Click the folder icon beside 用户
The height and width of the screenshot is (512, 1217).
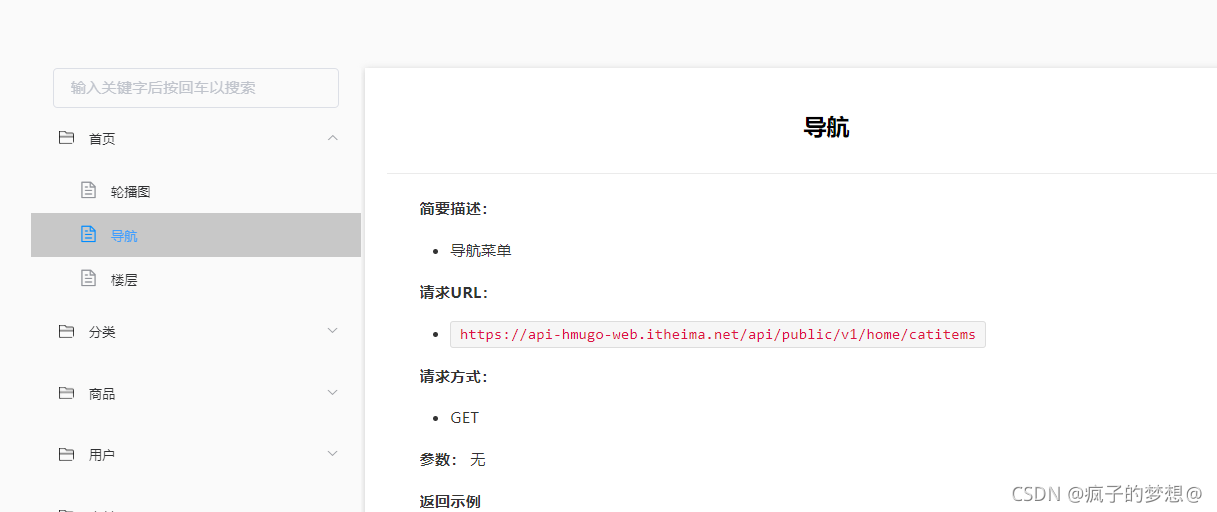click(x=67, y=454)
